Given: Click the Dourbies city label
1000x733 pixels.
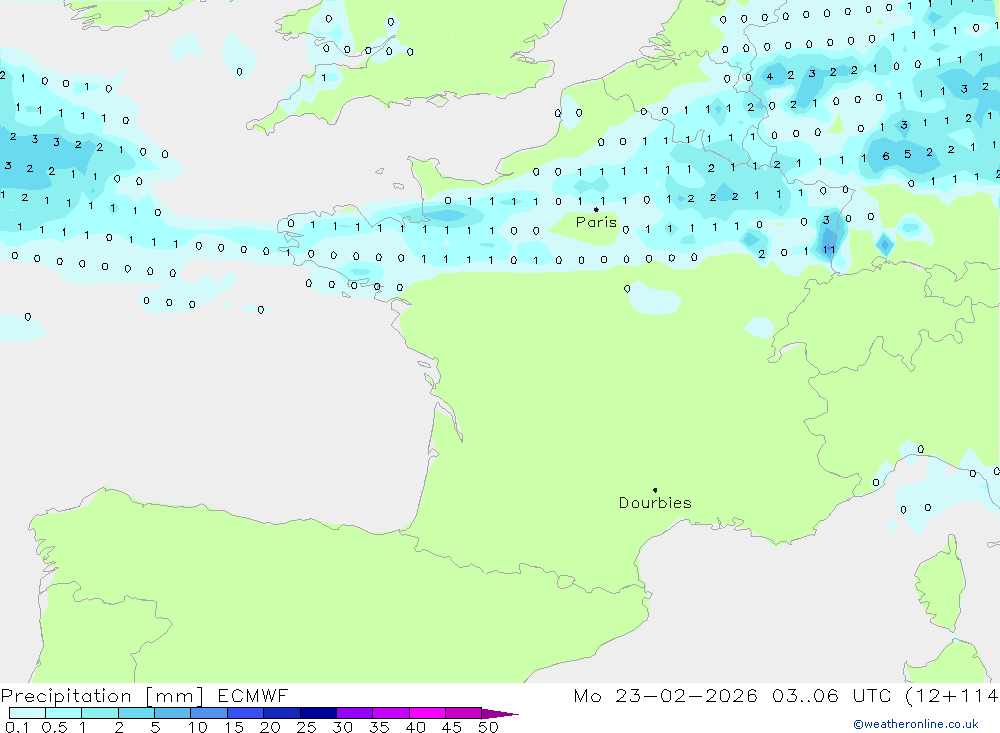Looking at the screenshot, I should click(655, 503).
